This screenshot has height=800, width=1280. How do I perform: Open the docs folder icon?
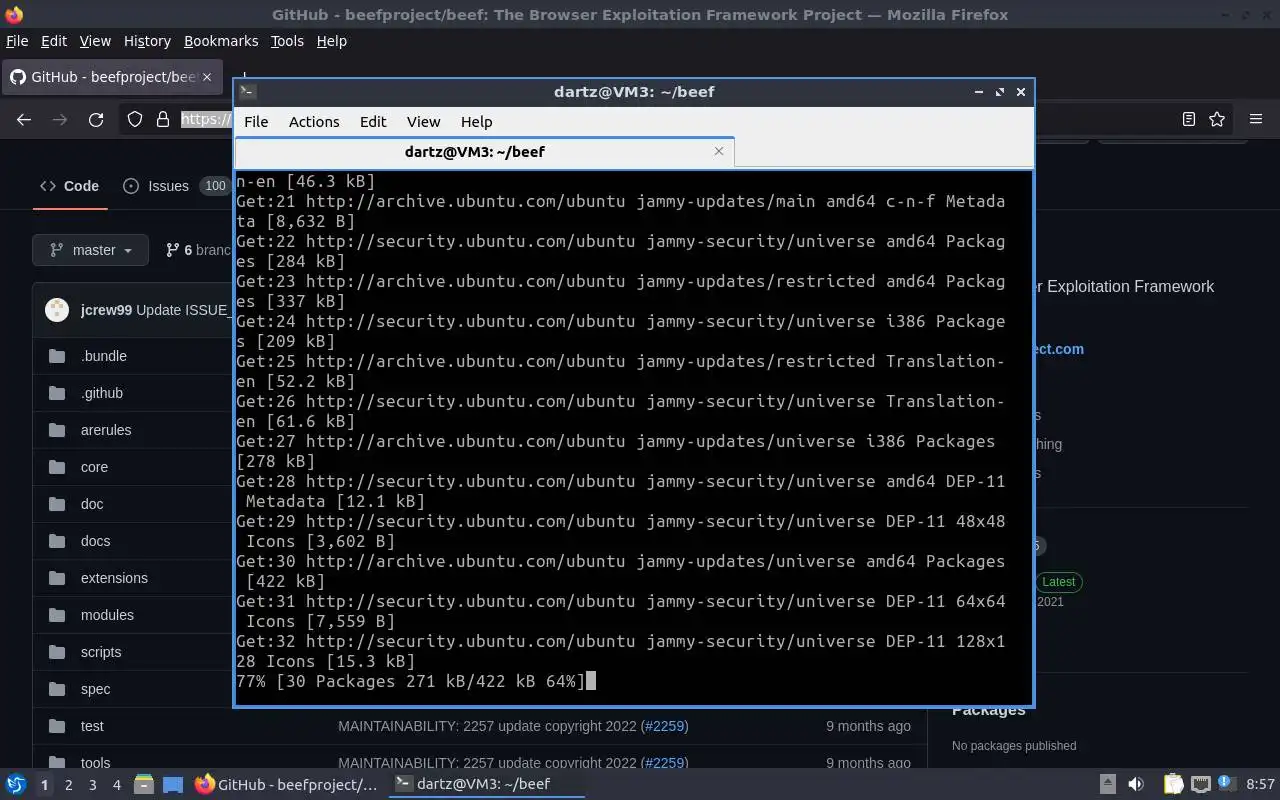[57, 541]
